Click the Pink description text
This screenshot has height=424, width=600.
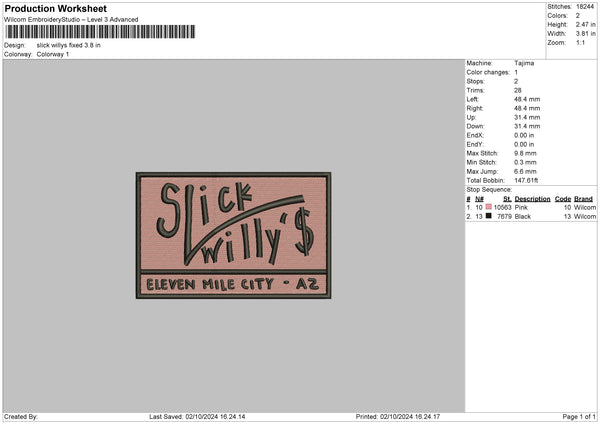pyautogui.click(x=521, y=207)
